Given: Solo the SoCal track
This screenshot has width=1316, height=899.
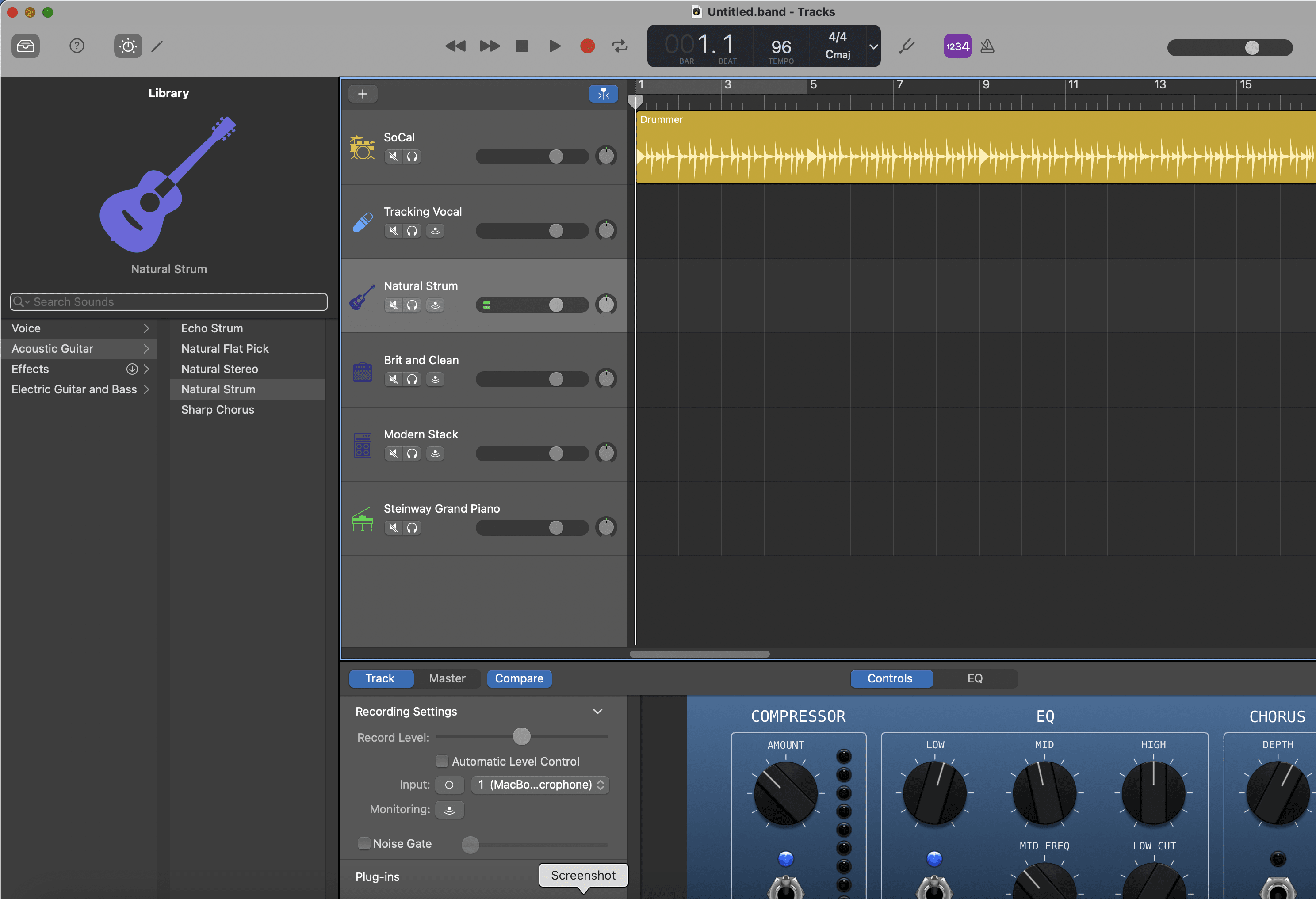Looking at the screenshot, I should pos(412,156).
